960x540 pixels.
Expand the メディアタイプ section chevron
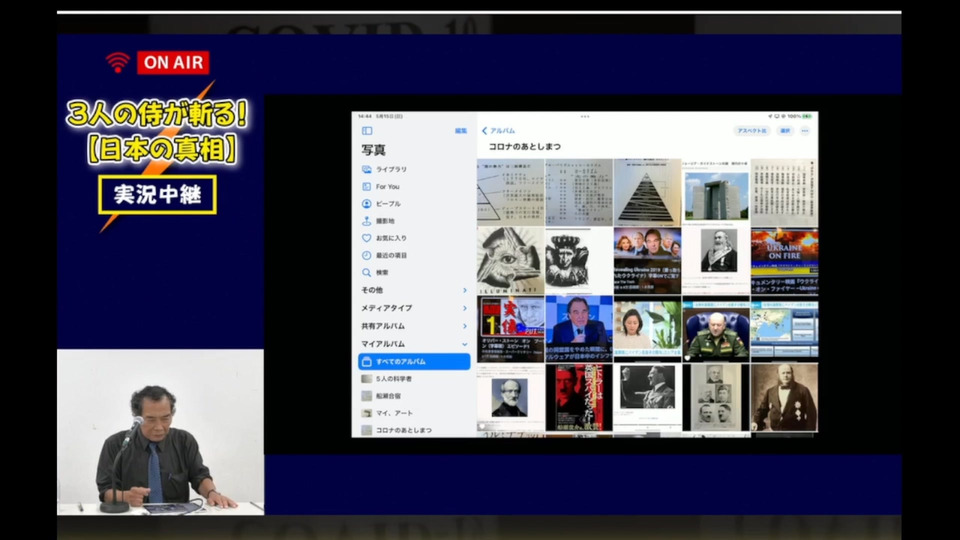465,308
